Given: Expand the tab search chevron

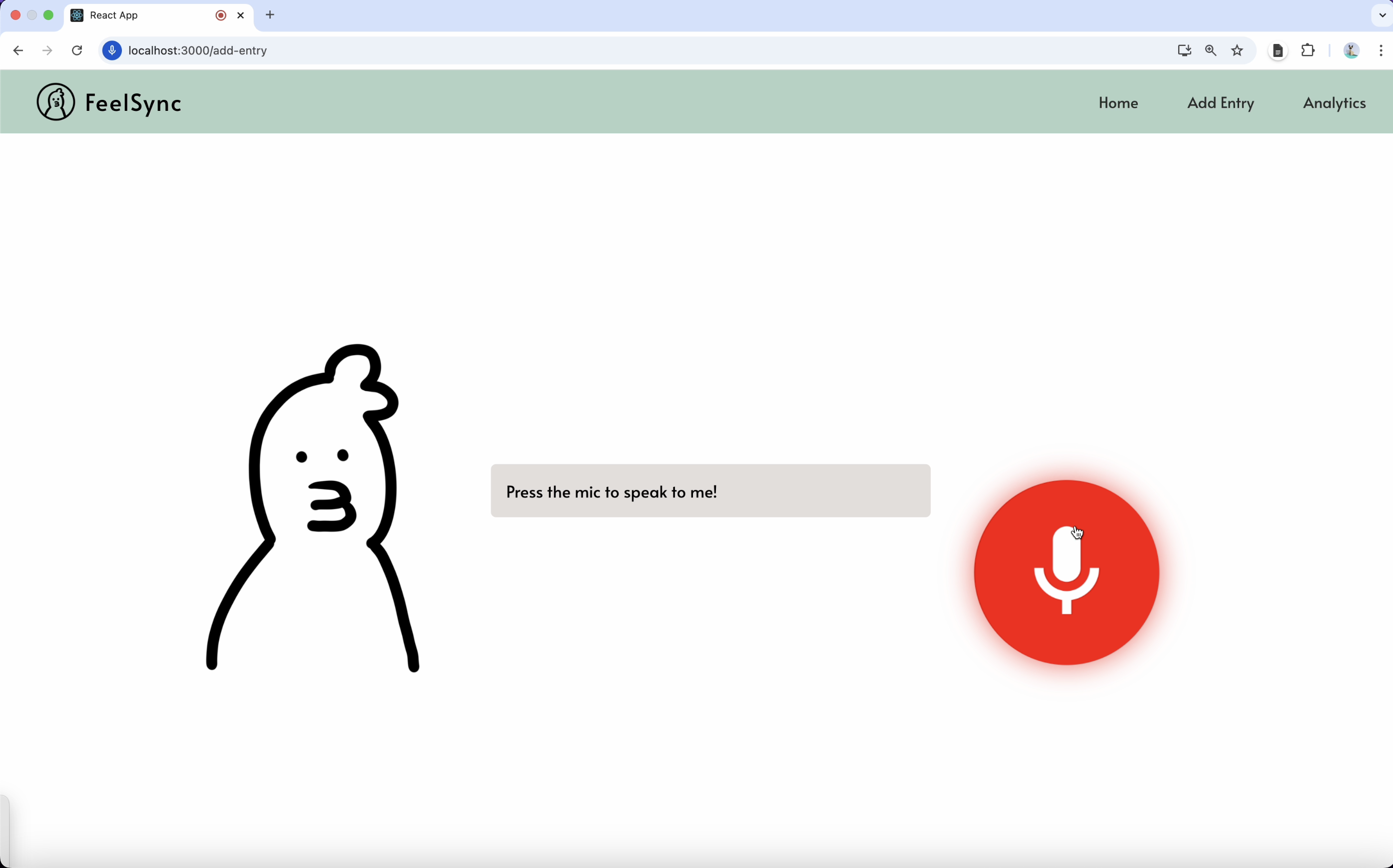Looking at the screenshot, I should point(1382,15).
